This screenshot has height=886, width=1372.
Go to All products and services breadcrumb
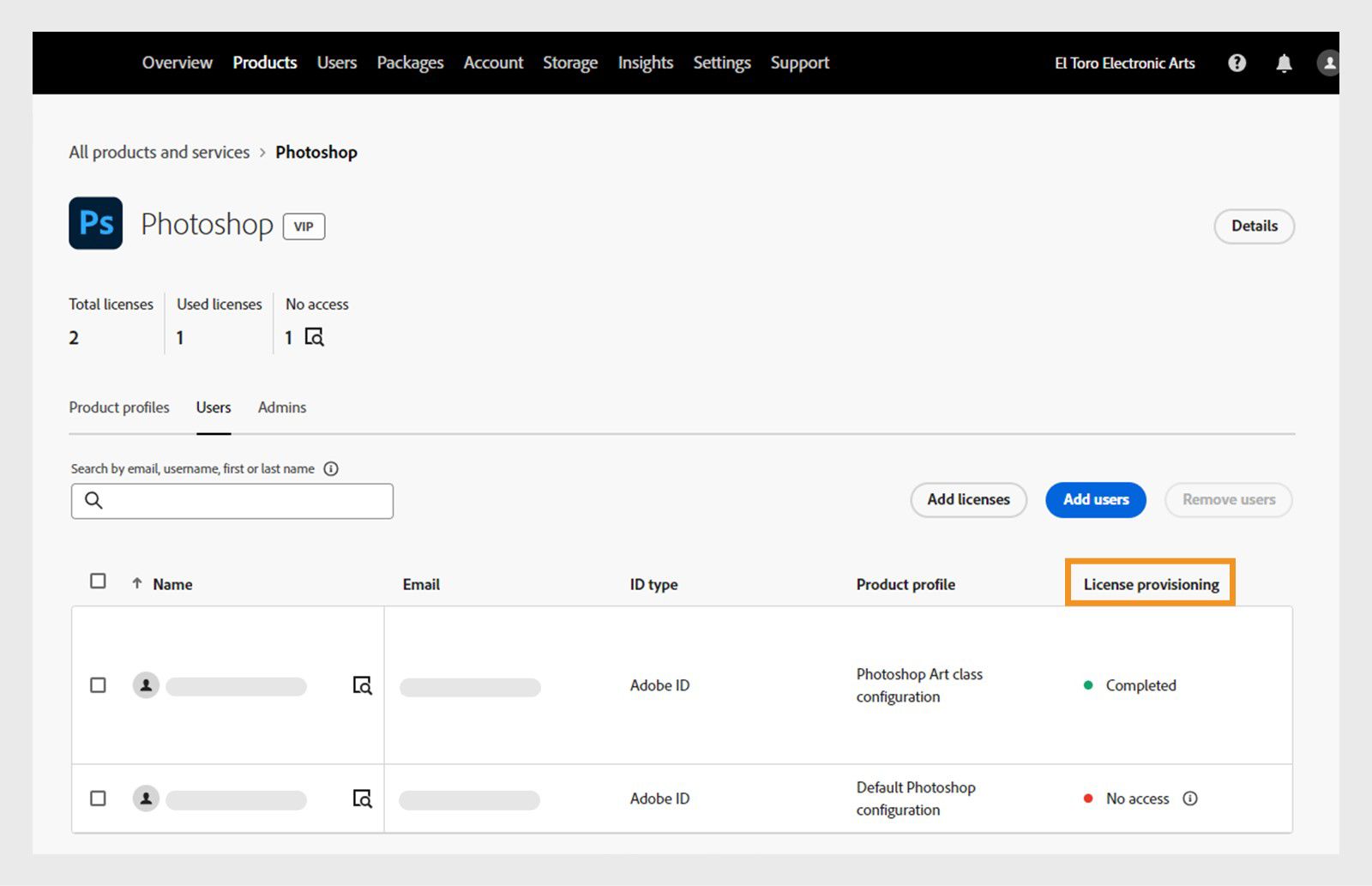point(159,153)
